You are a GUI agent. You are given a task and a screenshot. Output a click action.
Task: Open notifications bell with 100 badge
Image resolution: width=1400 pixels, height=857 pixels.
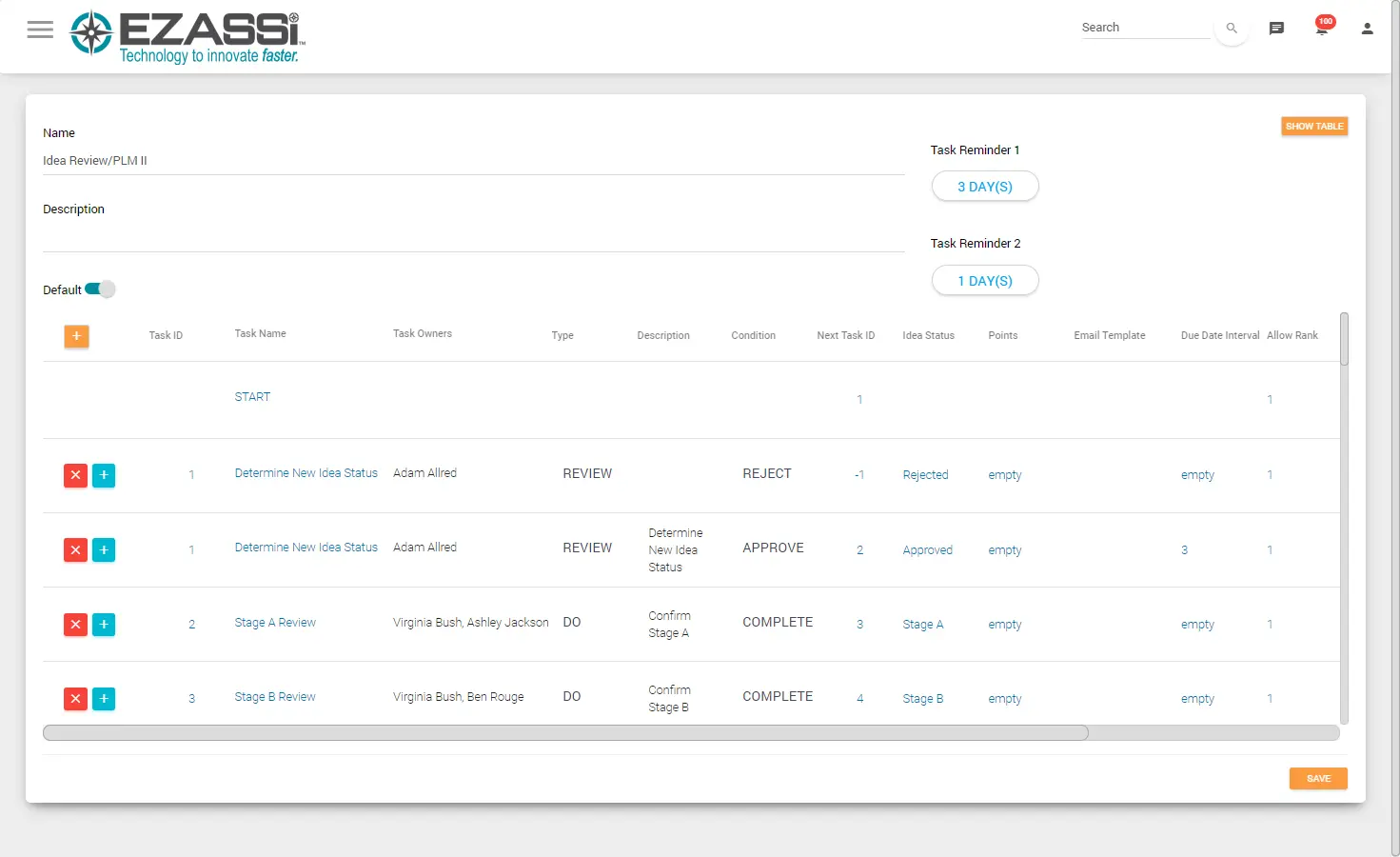pyautogui.click(x=1323, y=26)
